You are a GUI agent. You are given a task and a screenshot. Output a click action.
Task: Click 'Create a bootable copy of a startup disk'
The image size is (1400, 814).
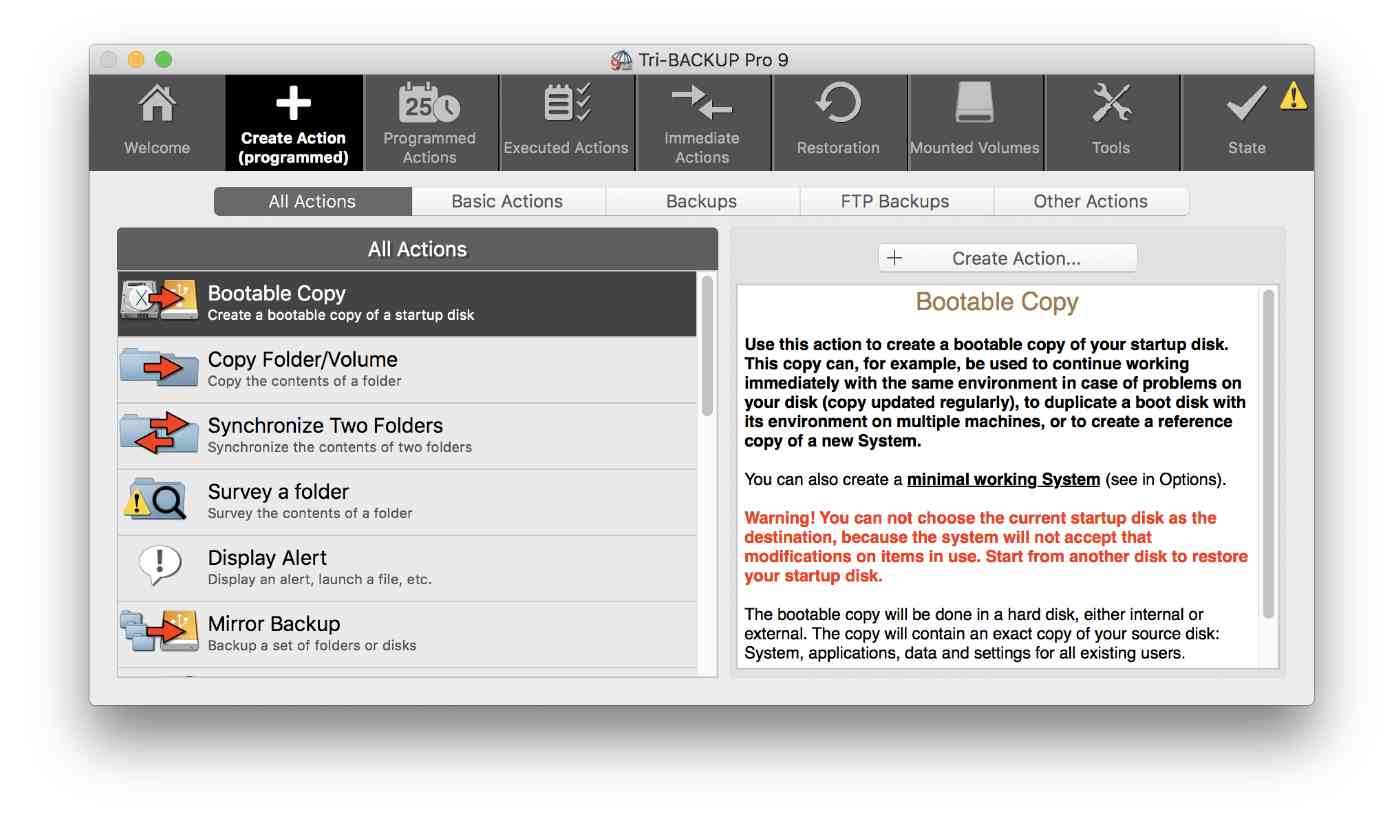(x=341, y=315)
